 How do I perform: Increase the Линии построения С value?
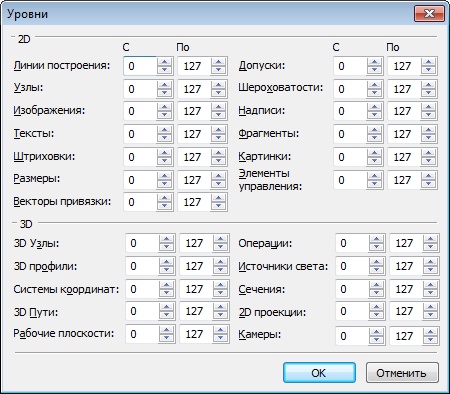tap(164, 62)
